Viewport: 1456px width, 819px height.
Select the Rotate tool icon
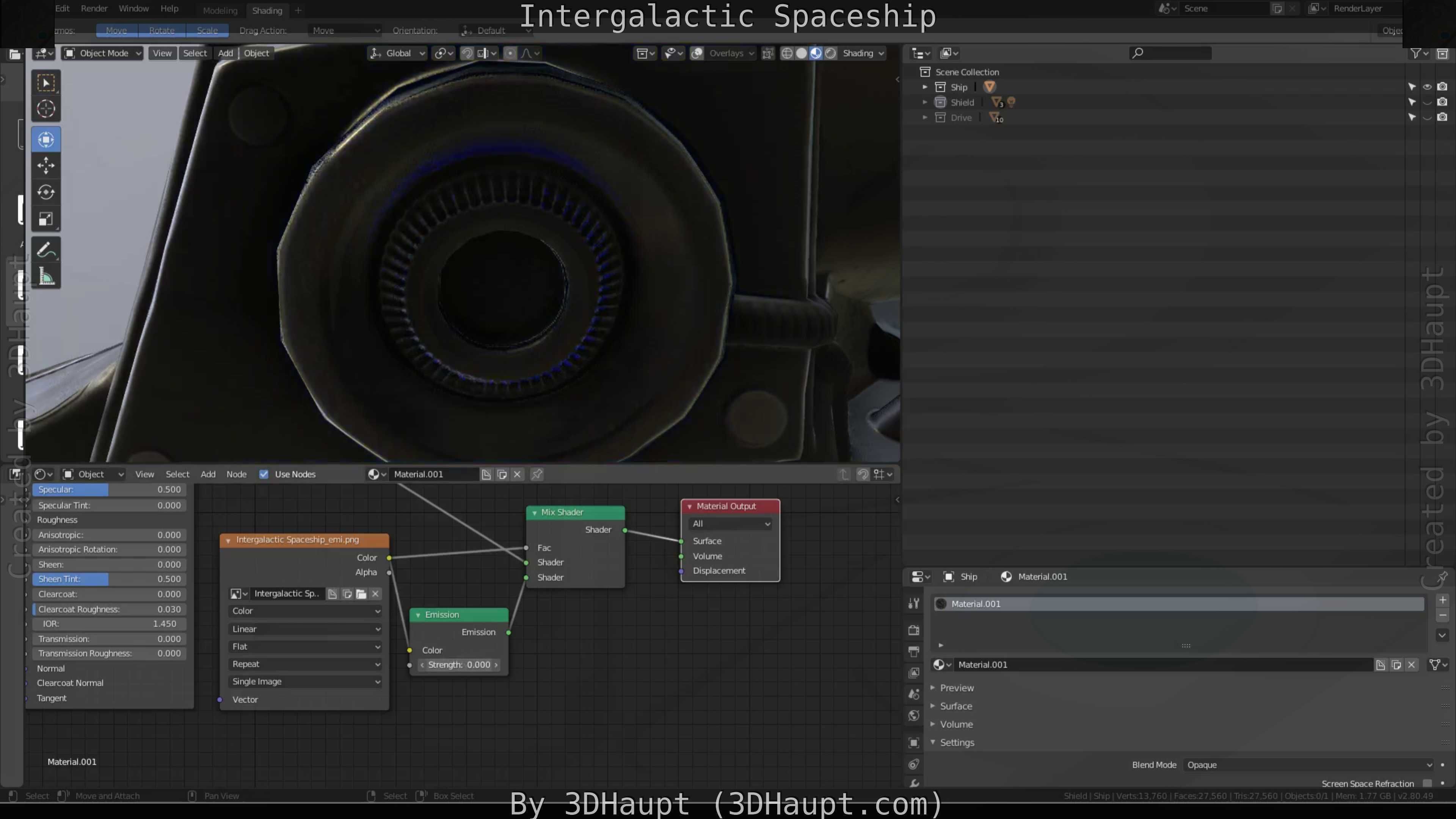click(x=46, y=192)
